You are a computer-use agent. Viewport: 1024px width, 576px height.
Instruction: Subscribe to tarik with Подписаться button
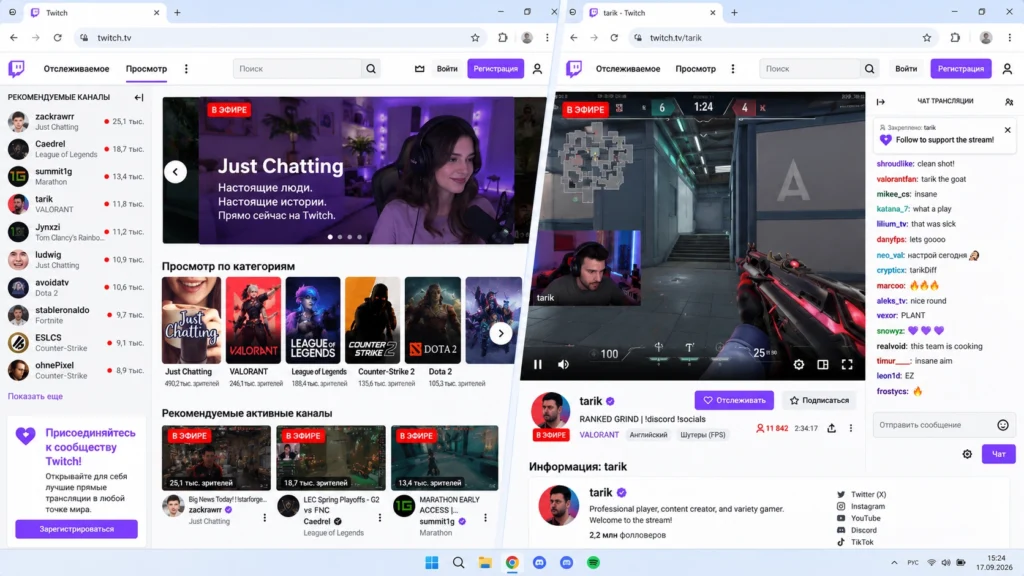(x=819, y=400)
